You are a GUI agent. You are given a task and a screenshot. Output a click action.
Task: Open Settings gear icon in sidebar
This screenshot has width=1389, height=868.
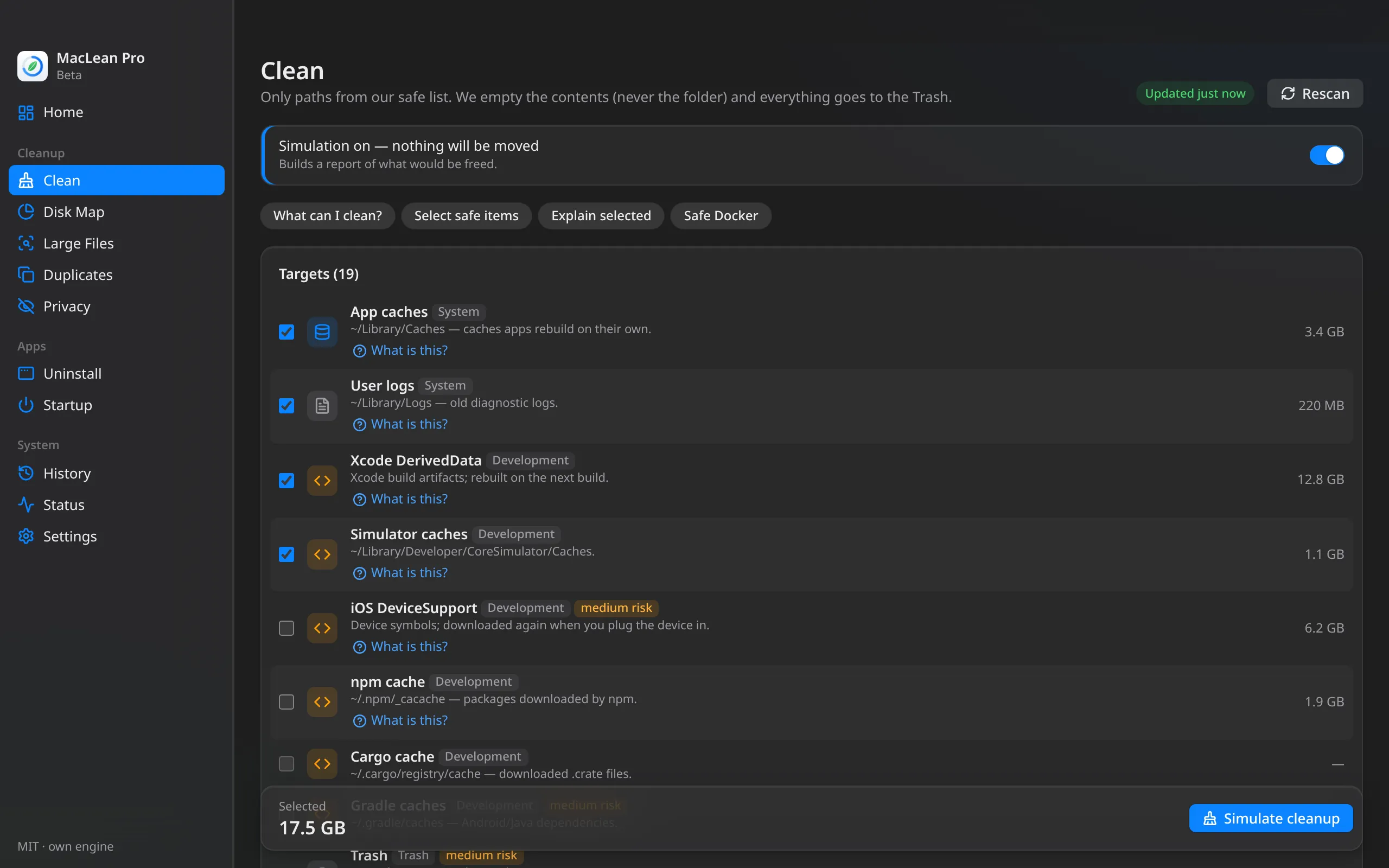click(26, 536)
